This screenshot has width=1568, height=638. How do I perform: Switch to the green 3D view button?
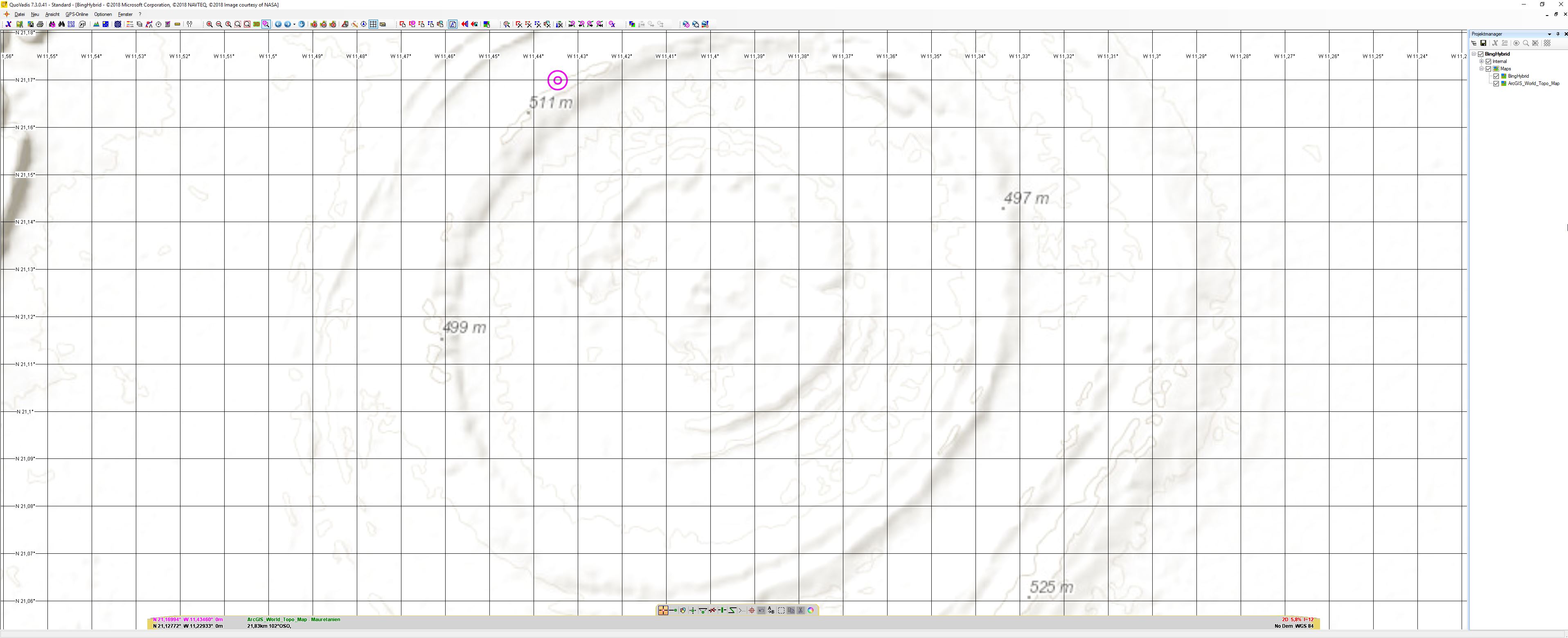coord(256,24)
